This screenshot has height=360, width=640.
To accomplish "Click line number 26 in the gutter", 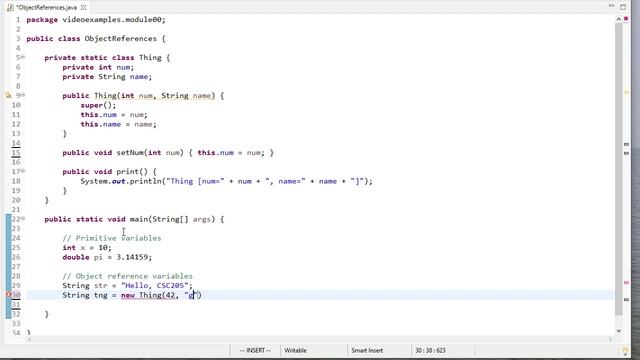I will (x=16, y=257).
